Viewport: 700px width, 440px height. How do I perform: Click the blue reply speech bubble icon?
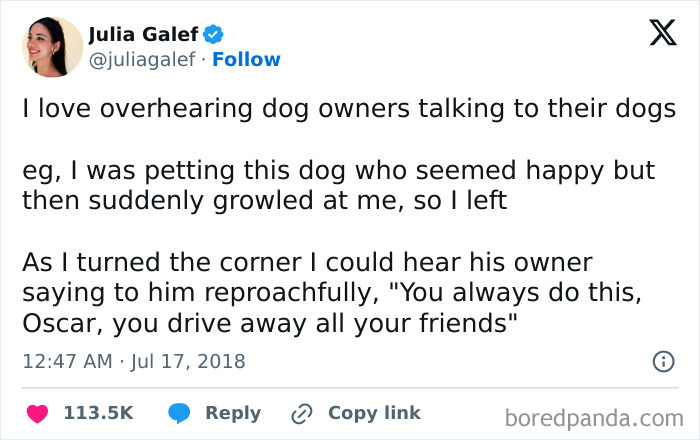tap(179, 413)
